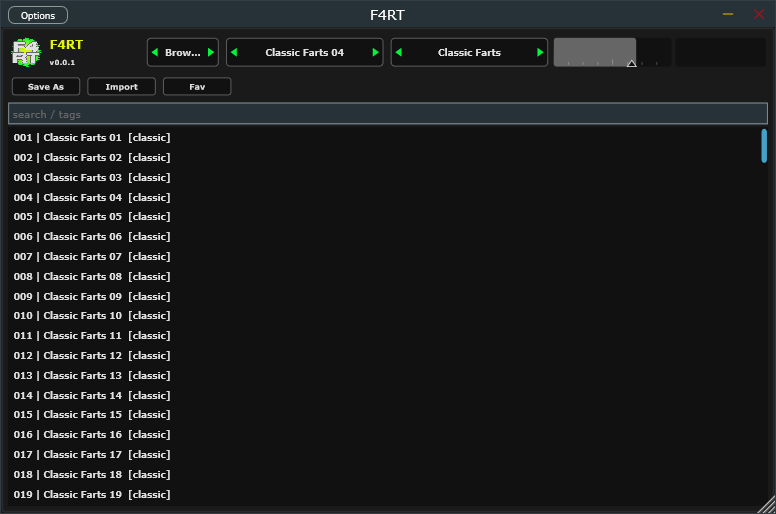The height and width of the screenshot is (514, 776).
Task: Click the yellow F4RT title text
Action: [66, 45]
